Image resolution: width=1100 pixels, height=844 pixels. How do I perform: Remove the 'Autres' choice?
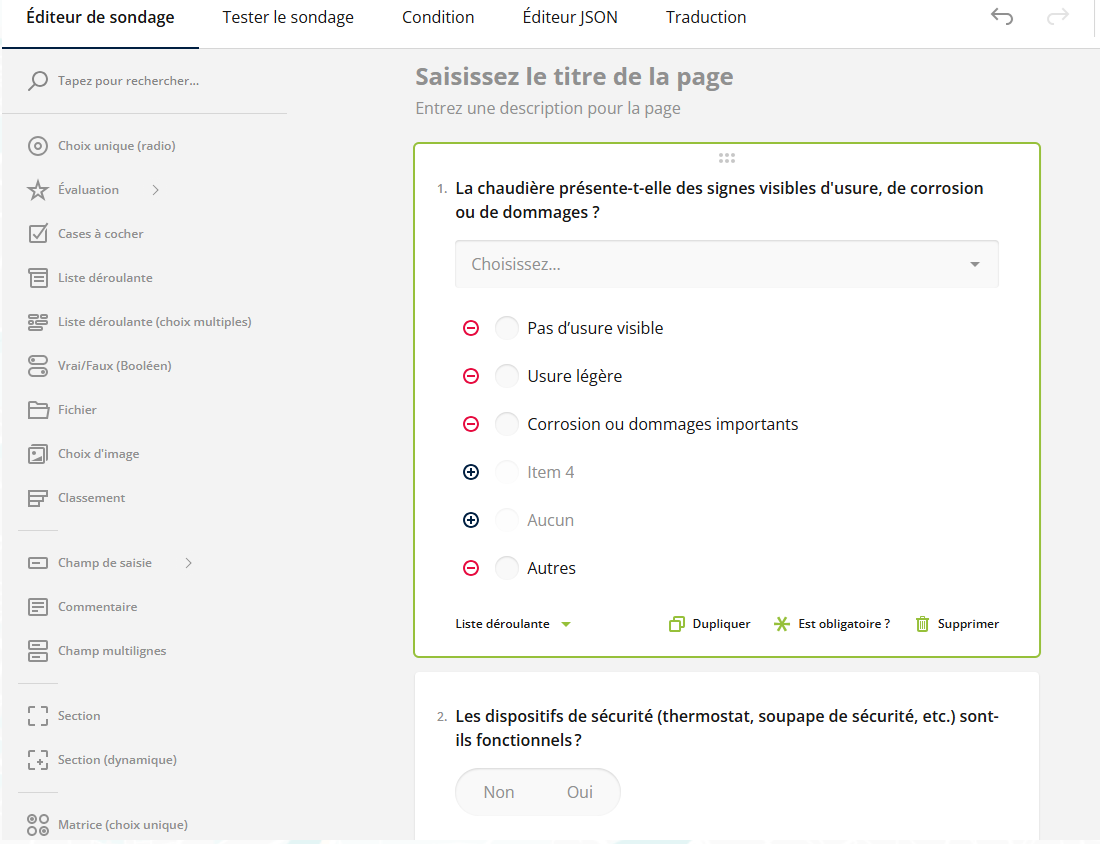pos(471,568)
